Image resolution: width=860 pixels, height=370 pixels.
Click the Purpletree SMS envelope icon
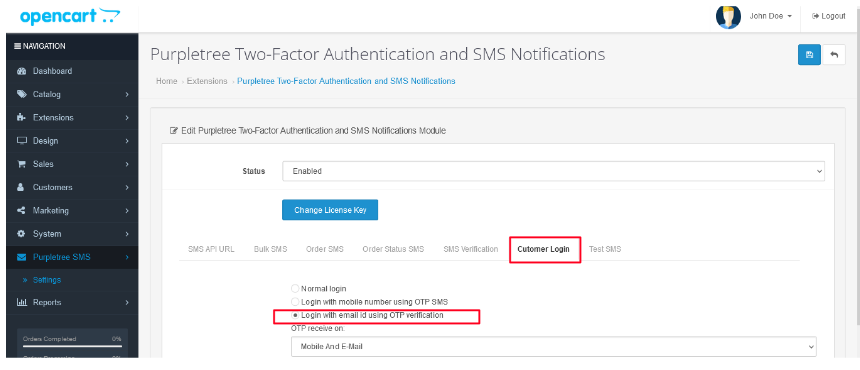click(22, 257)
